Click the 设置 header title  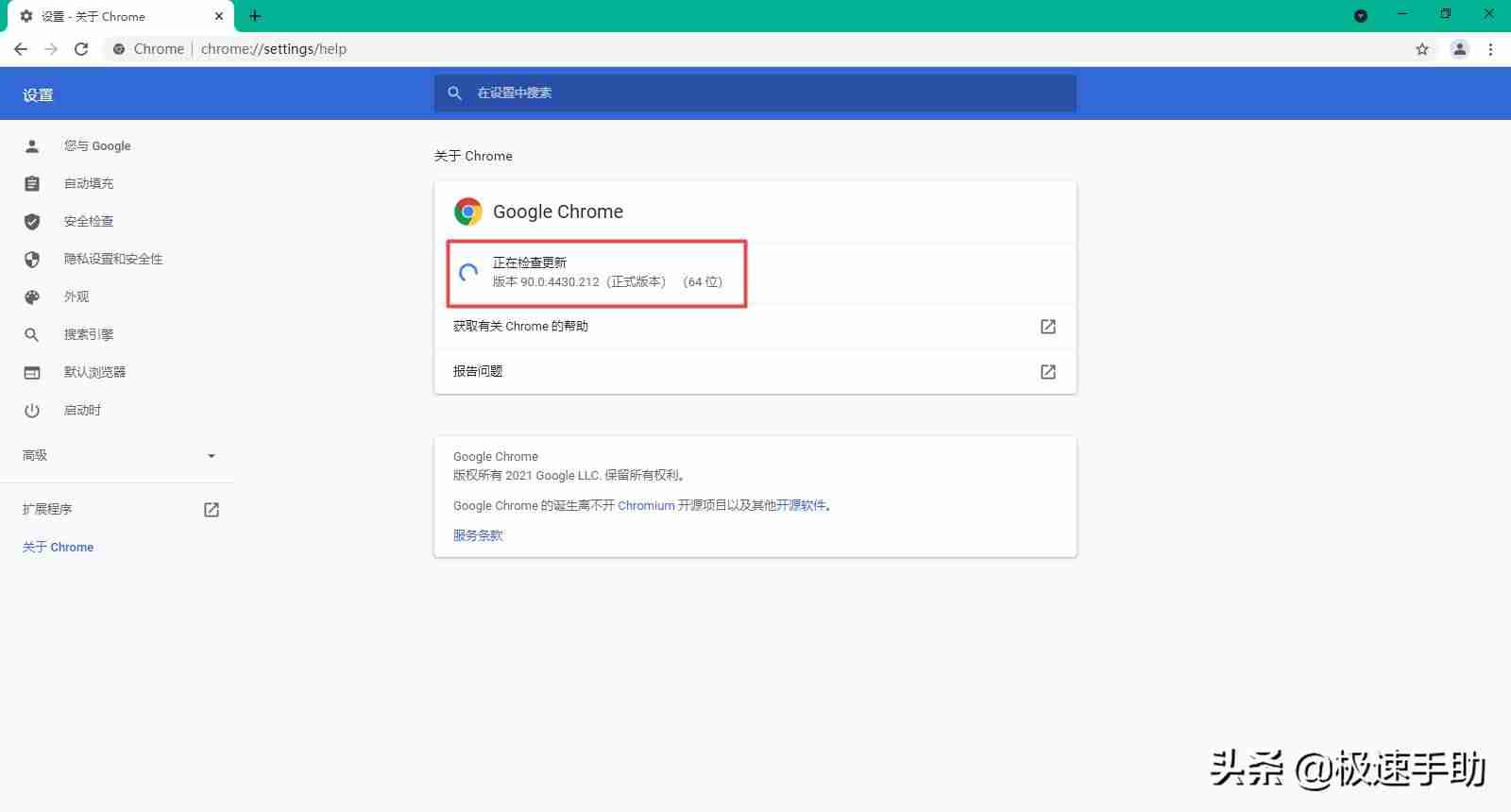click(x=38, y=94)
